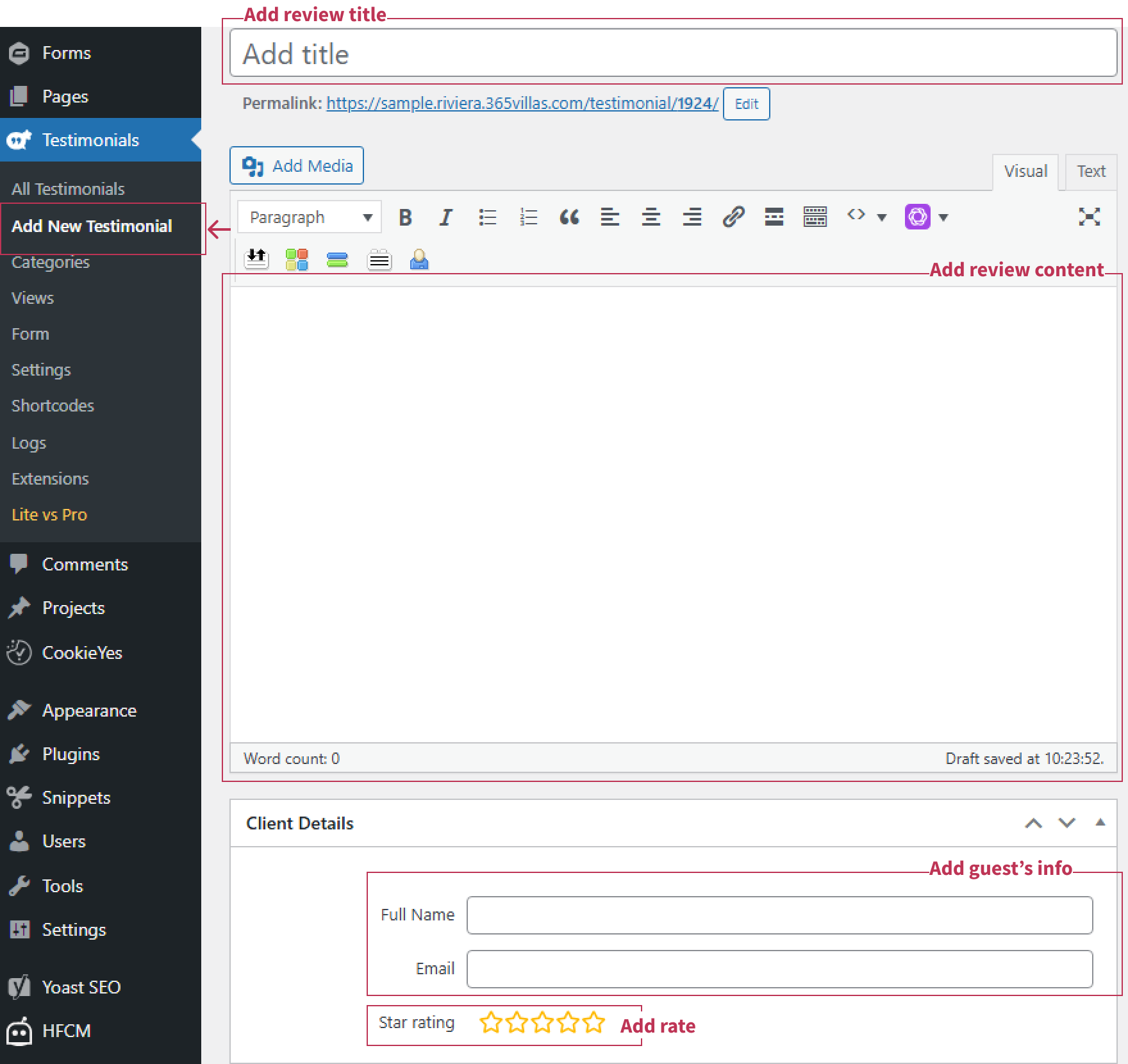Open the Lite vs Pro link
This screenshot has height=1064, width=1128.
pyautogui.click(x=49, y=515)
